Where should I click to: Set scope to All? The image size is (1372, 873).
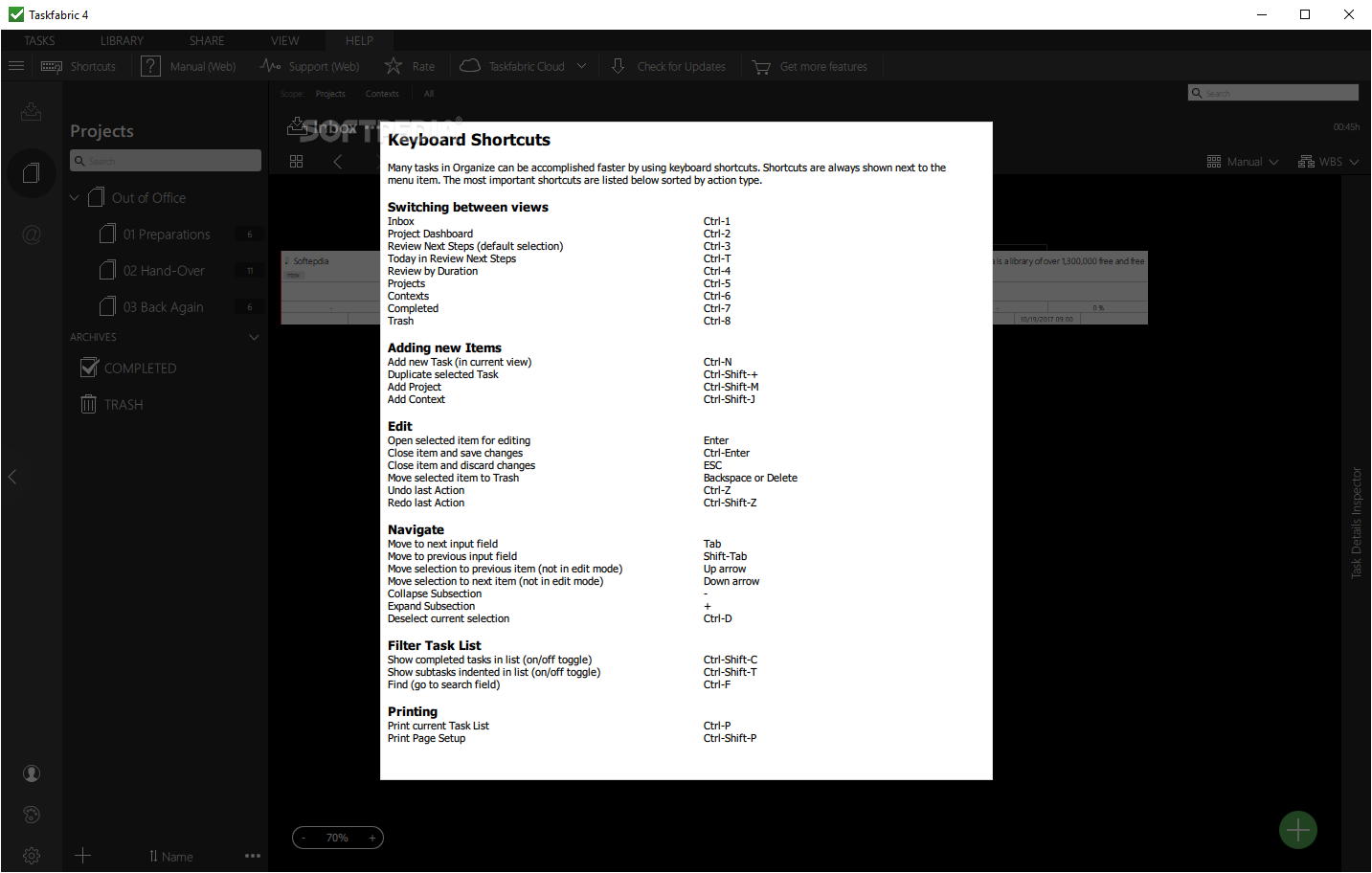coord(429,94)
